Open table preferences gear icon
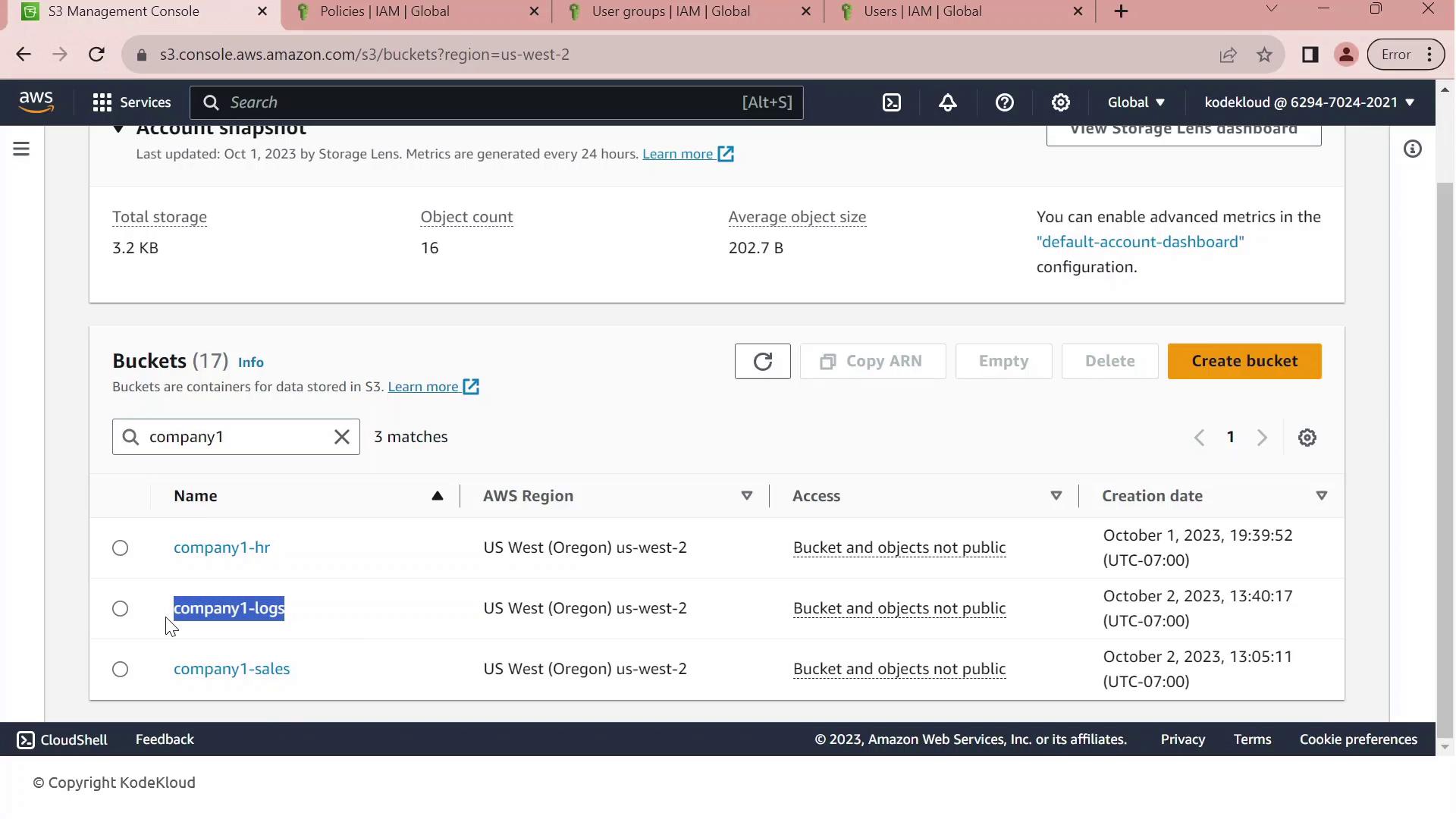 pos(1307,438)
